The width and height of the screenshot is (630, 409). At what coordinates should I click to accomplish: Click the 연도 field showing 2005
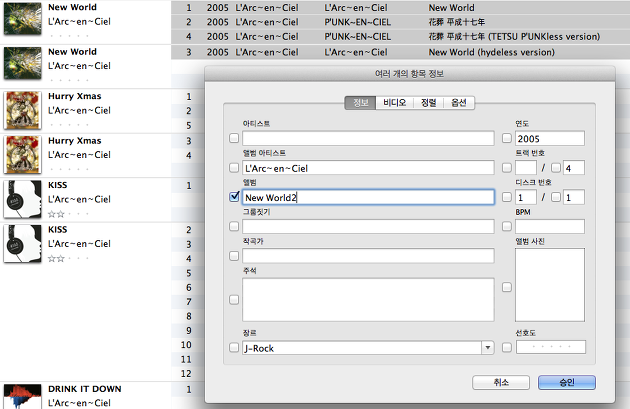tap(550, 138)
